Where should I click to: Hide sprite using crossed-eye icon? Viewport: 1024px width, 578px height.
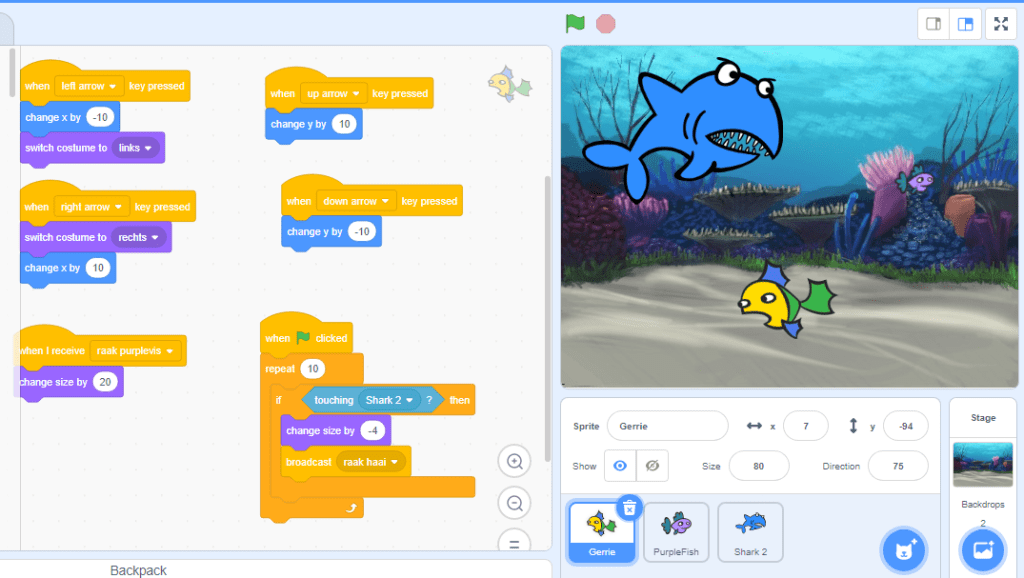[x=652, y=466]
